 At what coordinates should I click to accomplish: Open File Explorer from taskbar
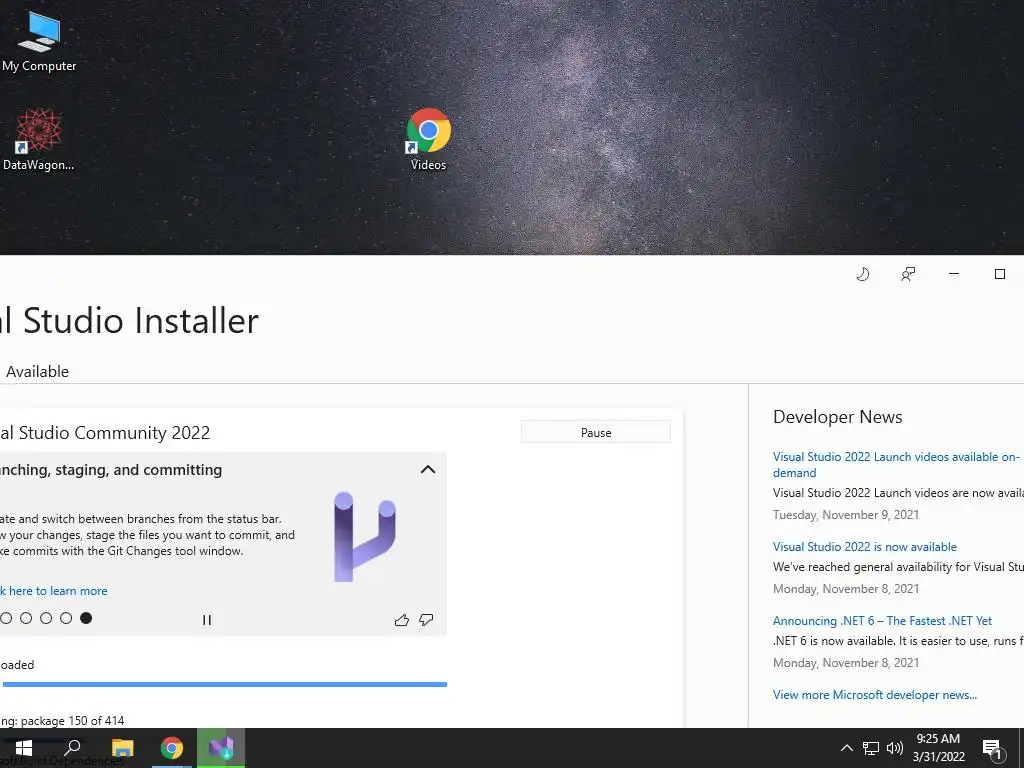[122, 748]
